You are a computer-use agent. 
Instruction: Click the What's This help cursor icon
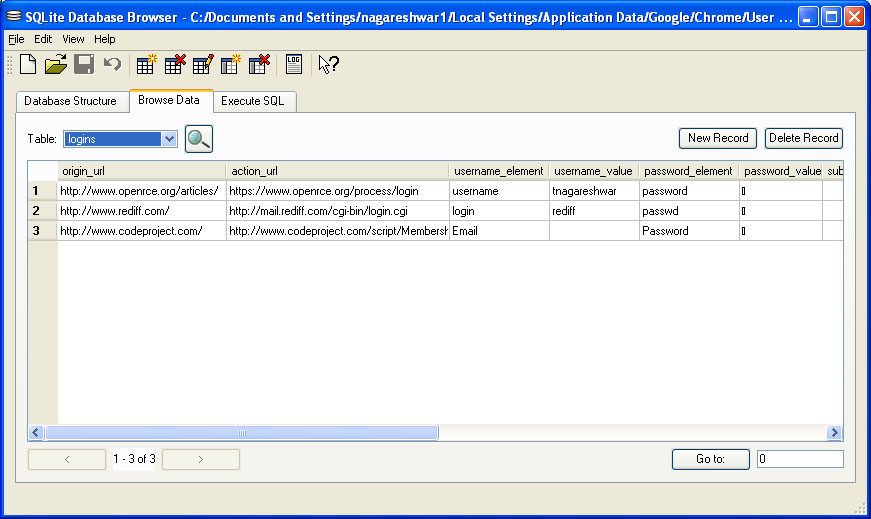point(328,64)
